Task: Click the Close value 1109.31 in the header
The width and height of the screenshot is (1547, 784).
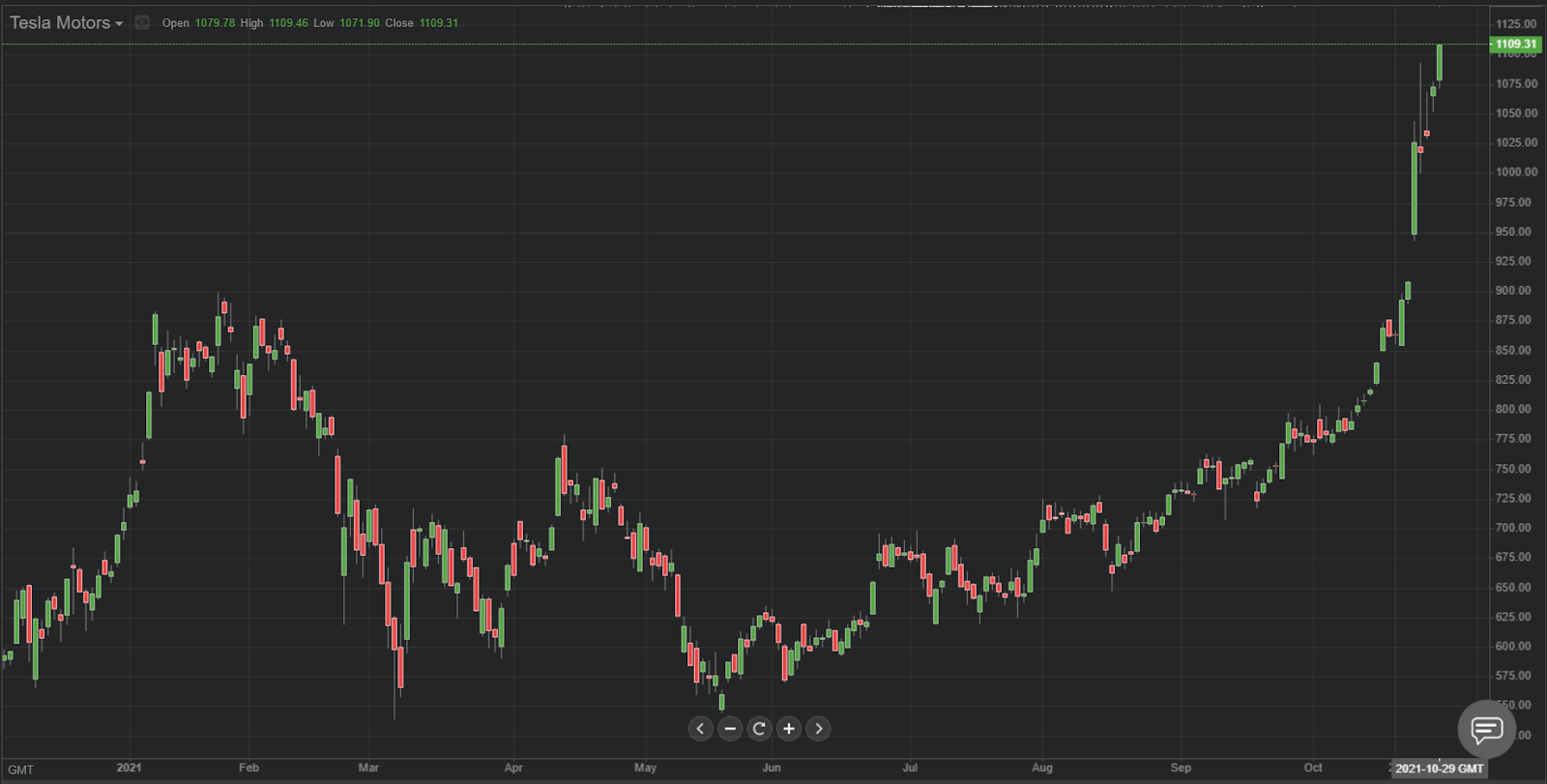Action: point(438,23)
